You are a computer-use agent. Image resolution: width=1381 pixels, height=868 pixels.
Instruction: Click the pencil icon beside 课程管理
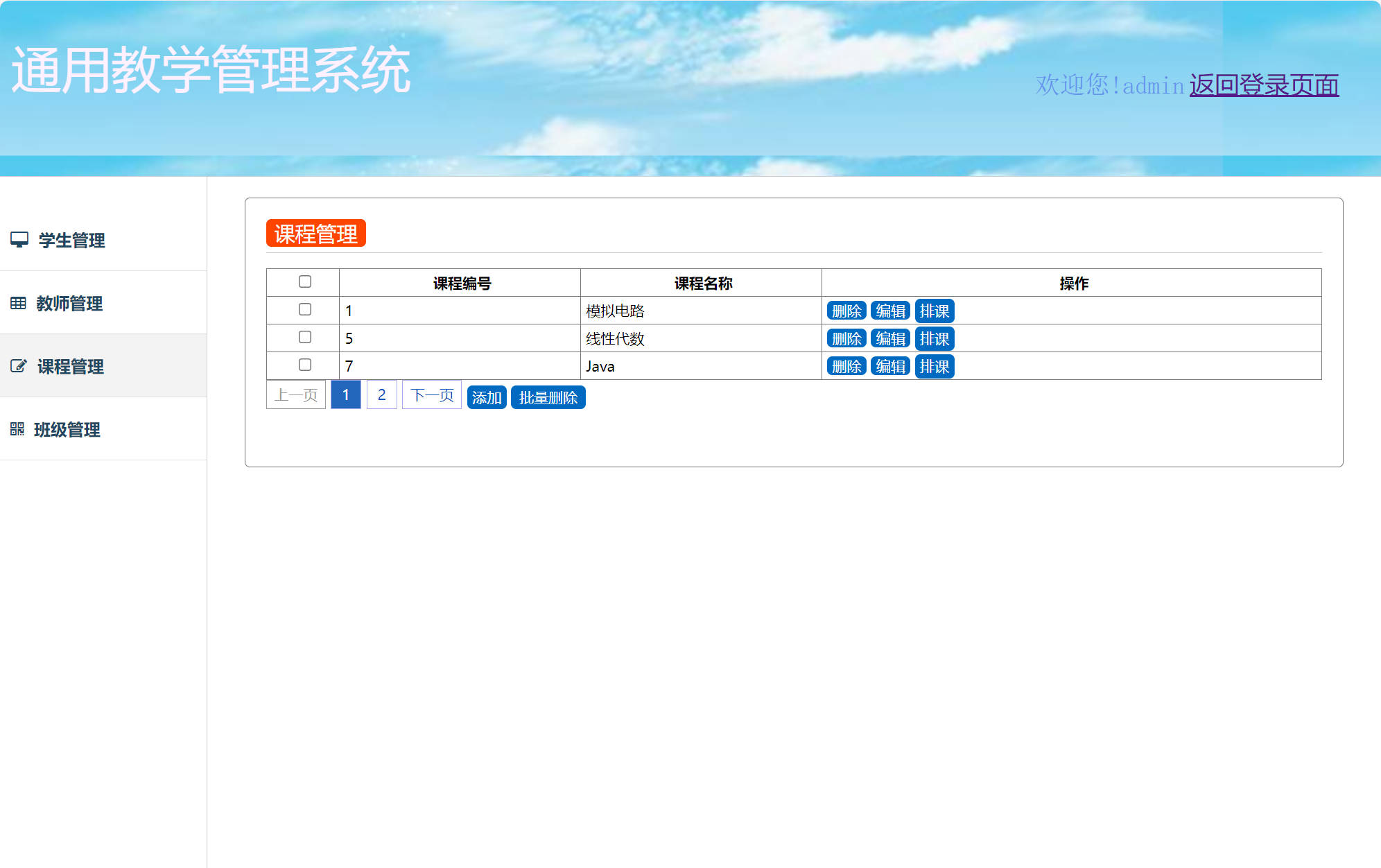pyautogui.click(x=19, y=366)
